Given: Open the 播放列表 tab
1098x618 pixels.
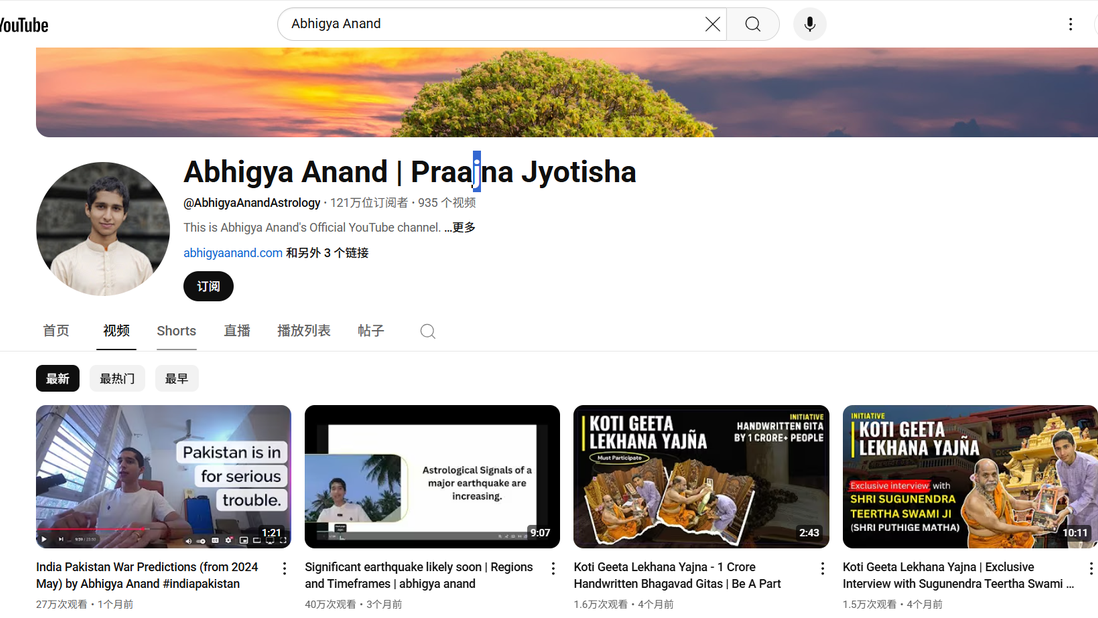Looking at the screenshot, I should coord(303,331).
